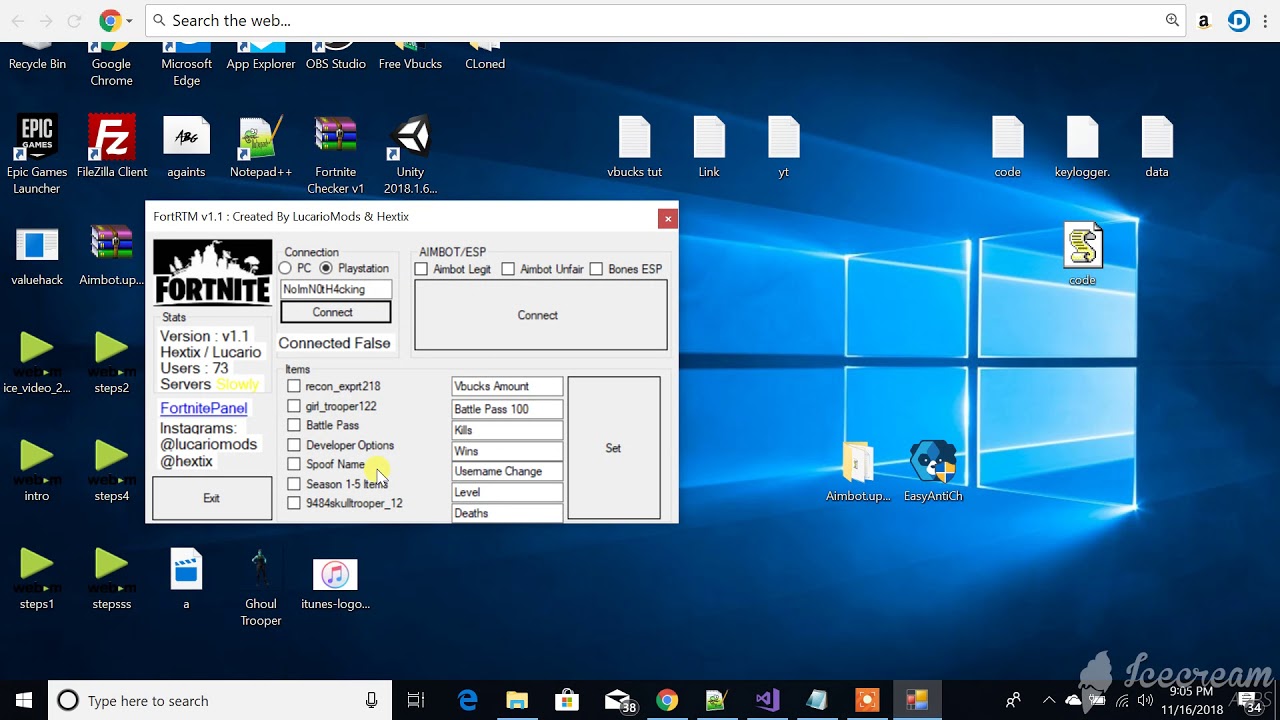Check the Developer Options checkbox
The image size is (1280, 720).
(x=294, y=445)
